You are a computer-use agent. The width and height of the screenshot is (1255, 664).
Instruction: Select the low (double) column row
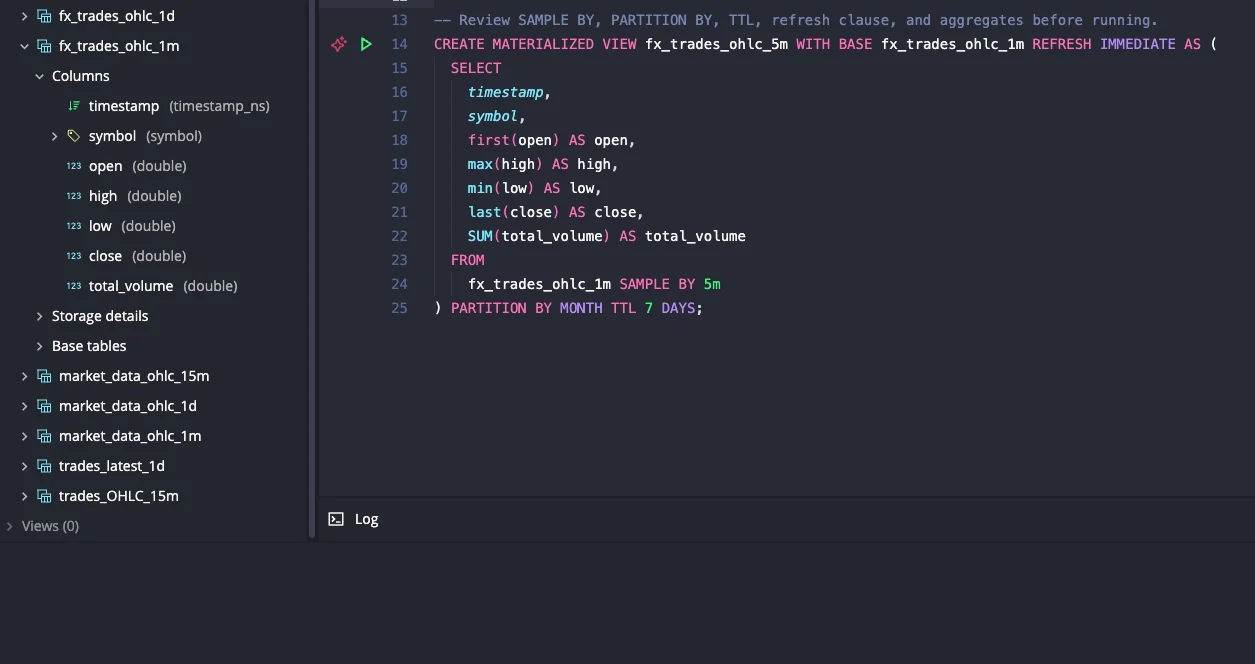pyautogui.click(x=154, y=226)
